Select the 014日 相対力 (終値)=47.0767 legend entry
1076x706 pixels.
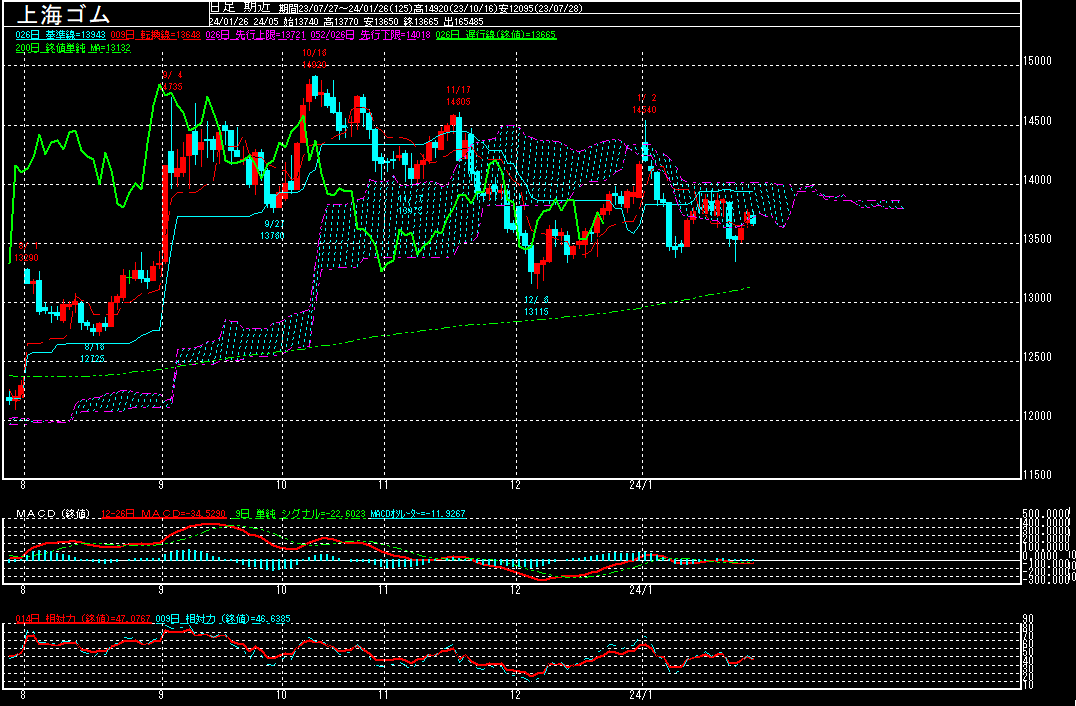(82, 619)
